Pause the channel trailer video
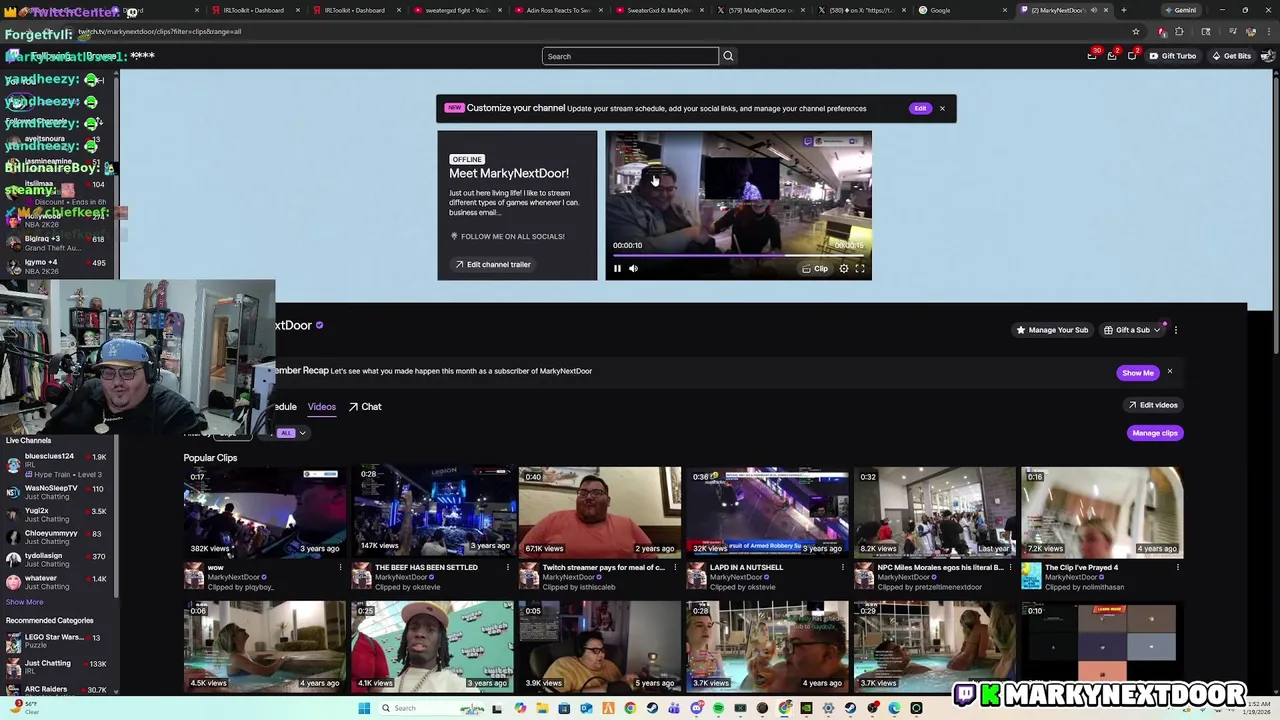The image size is (1280, 720). (x=617, y=268)
